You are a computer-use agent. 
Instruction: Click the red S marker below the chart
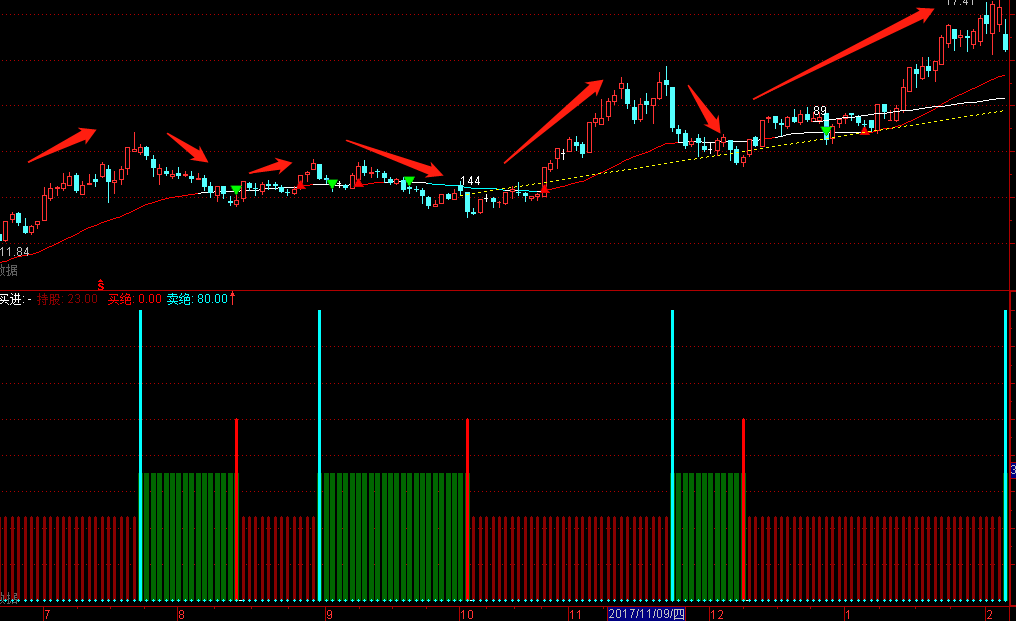click(x=100, y=286)
